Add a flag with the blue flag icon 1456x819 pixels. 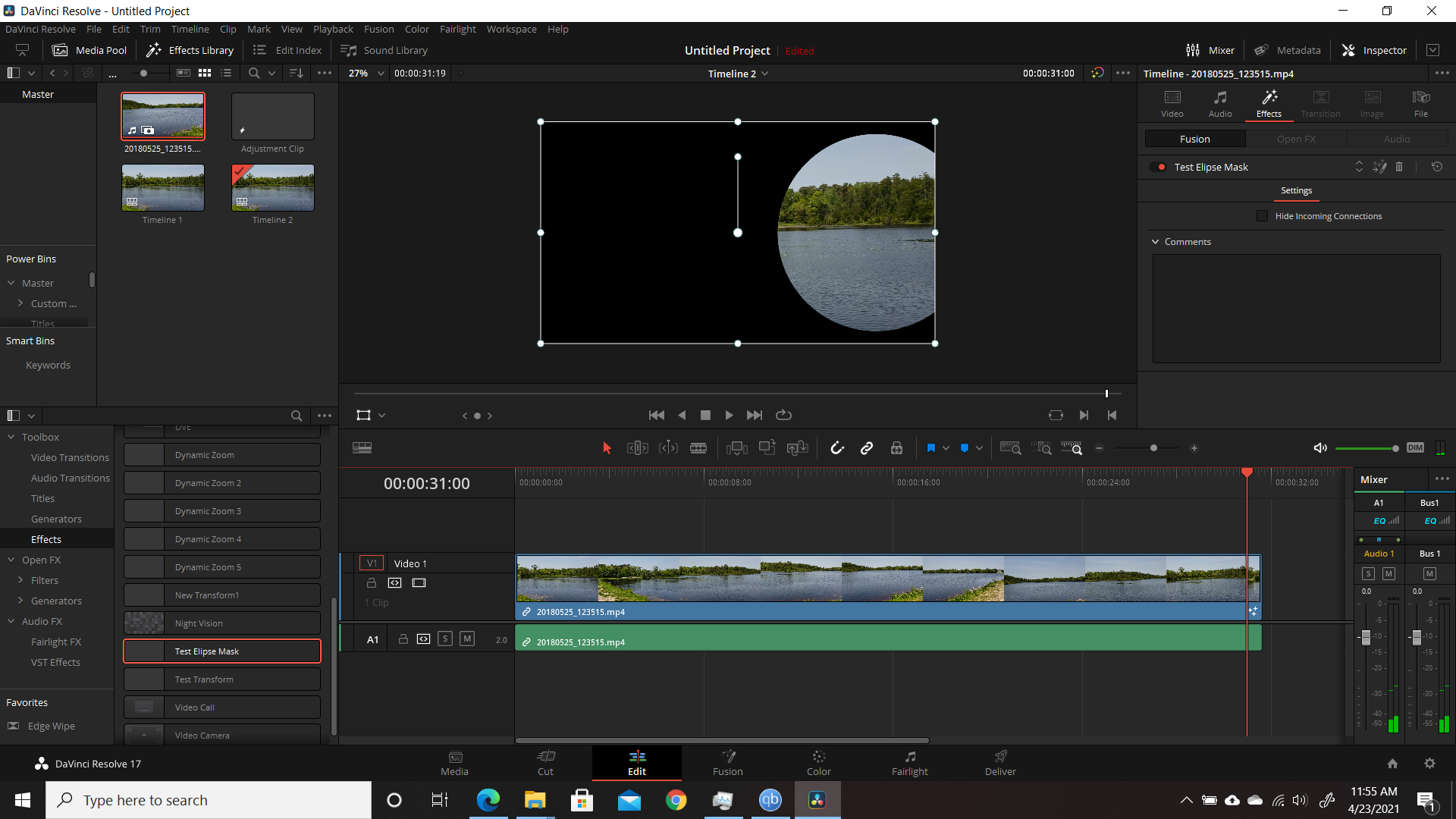(931, 448)
